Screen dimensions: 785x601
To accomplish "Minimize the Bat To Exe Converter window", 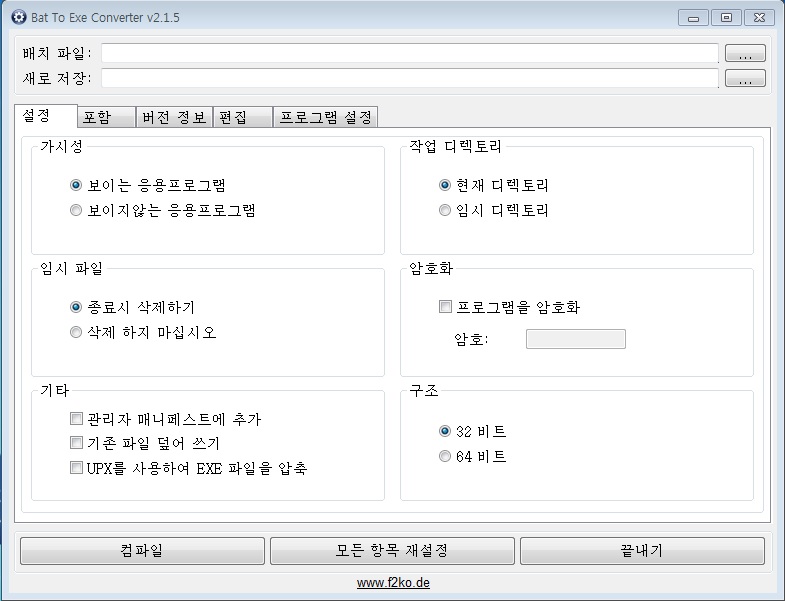I will pos(693,18).
